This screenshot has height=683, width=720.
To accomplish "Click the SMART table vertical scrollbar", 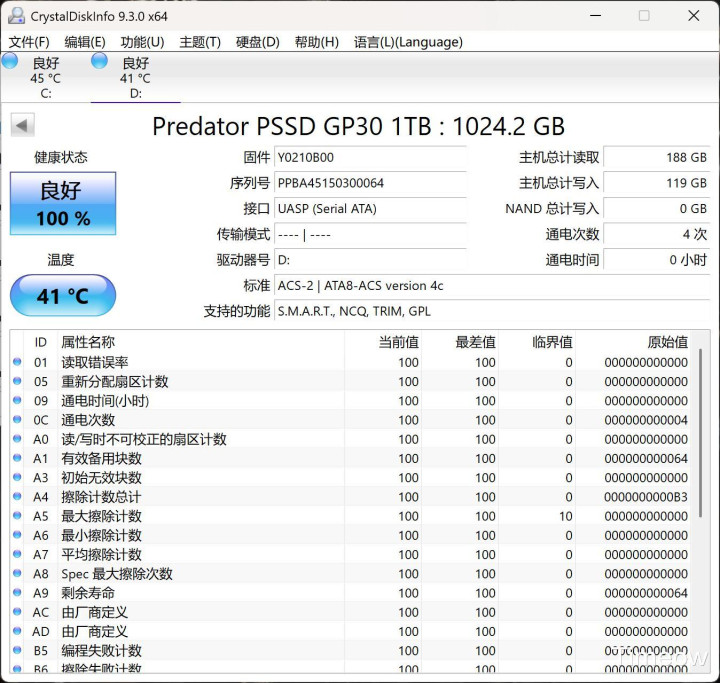I will 700,433.
